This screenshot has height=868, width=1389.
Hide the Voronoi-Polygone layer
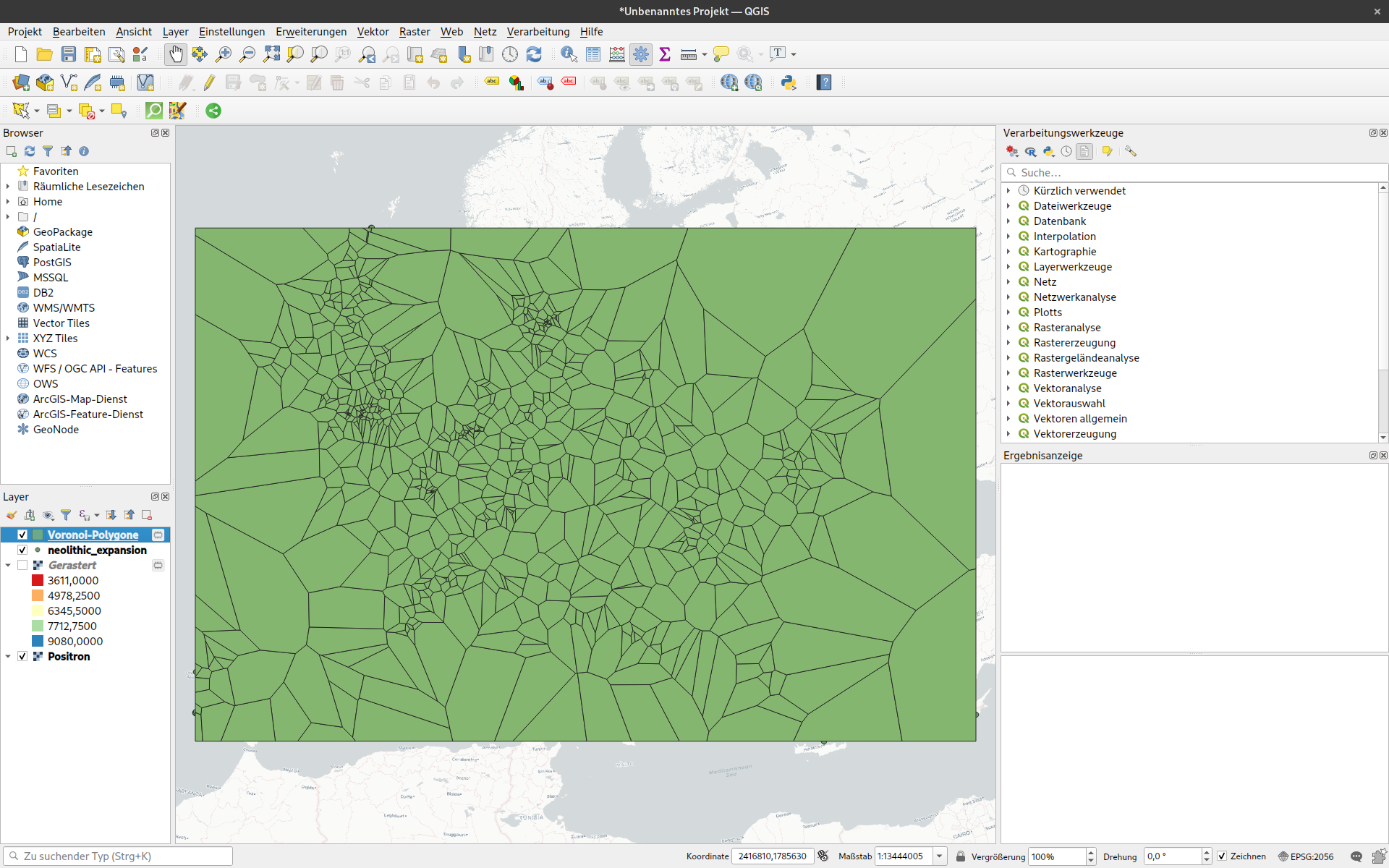(22, 535)
